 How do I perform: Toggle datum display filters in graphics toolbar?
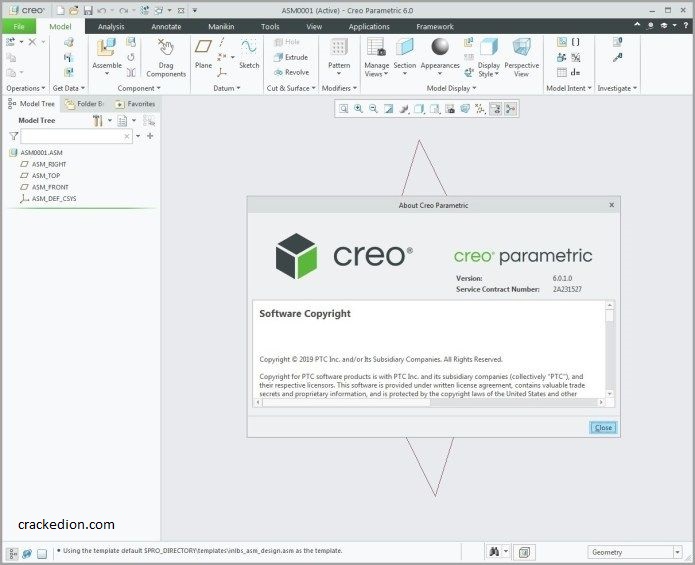click(480, 109)
